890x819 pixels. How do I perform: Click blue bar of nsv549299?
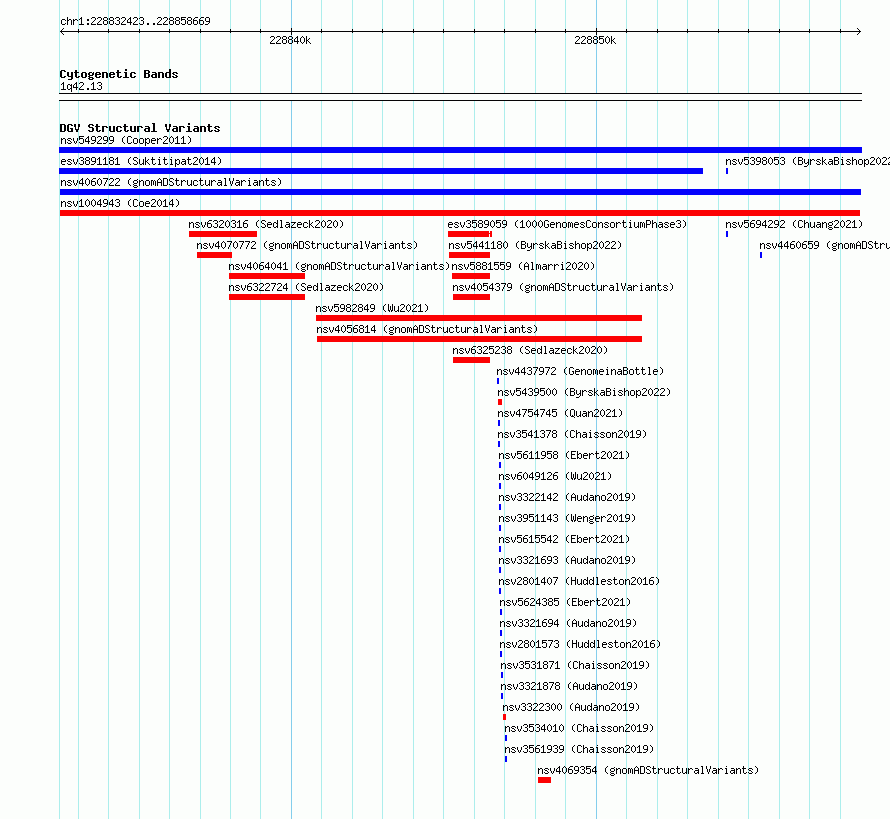coord(460,150)
